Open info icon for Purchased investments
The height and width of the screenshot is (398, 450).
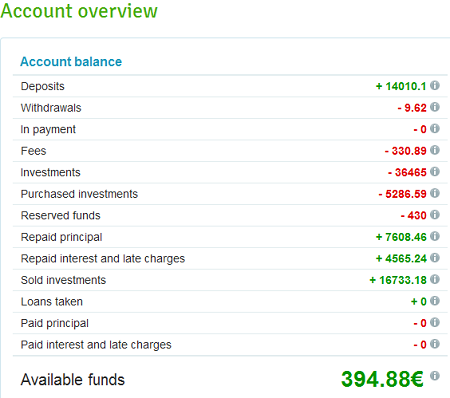tap(435, 193)
